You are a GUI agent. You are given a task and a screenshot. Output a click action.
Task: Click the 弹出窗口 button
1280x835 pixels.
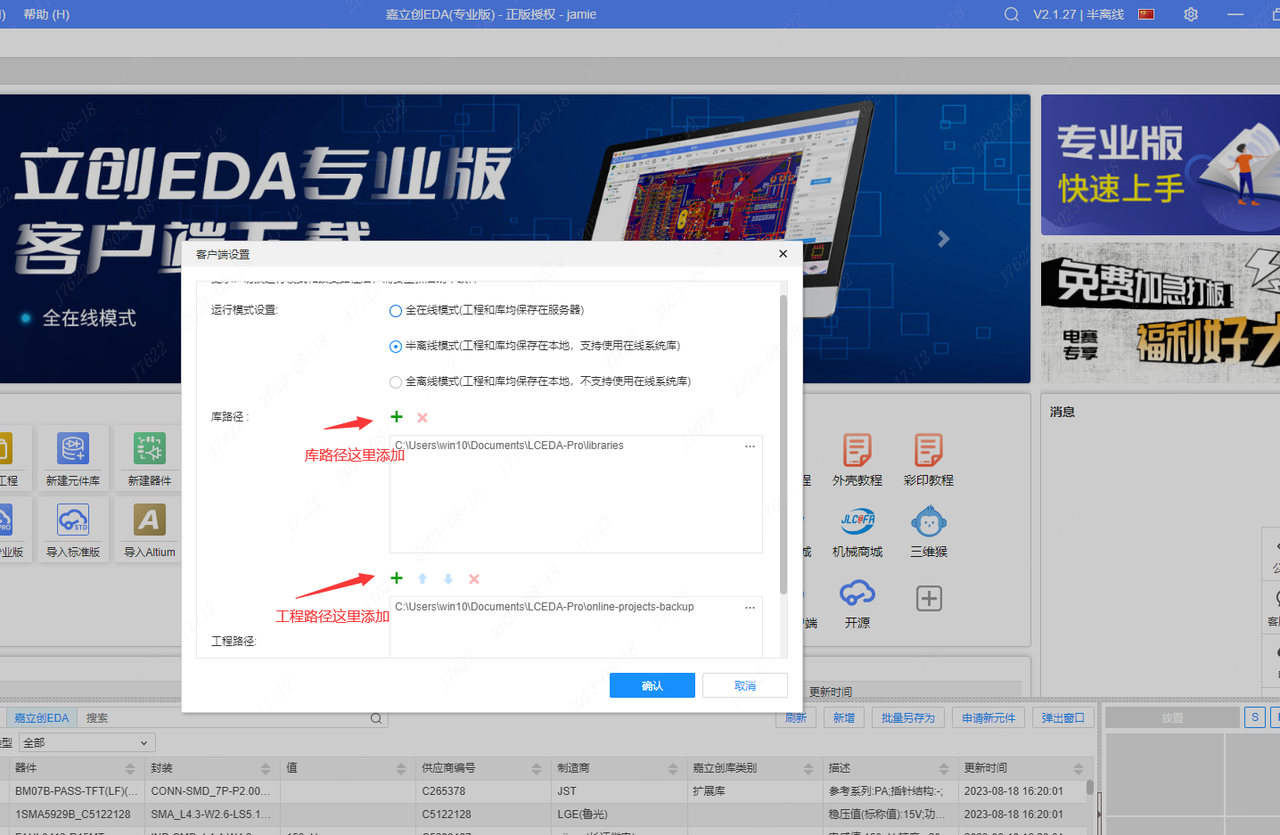[1064, 718]
